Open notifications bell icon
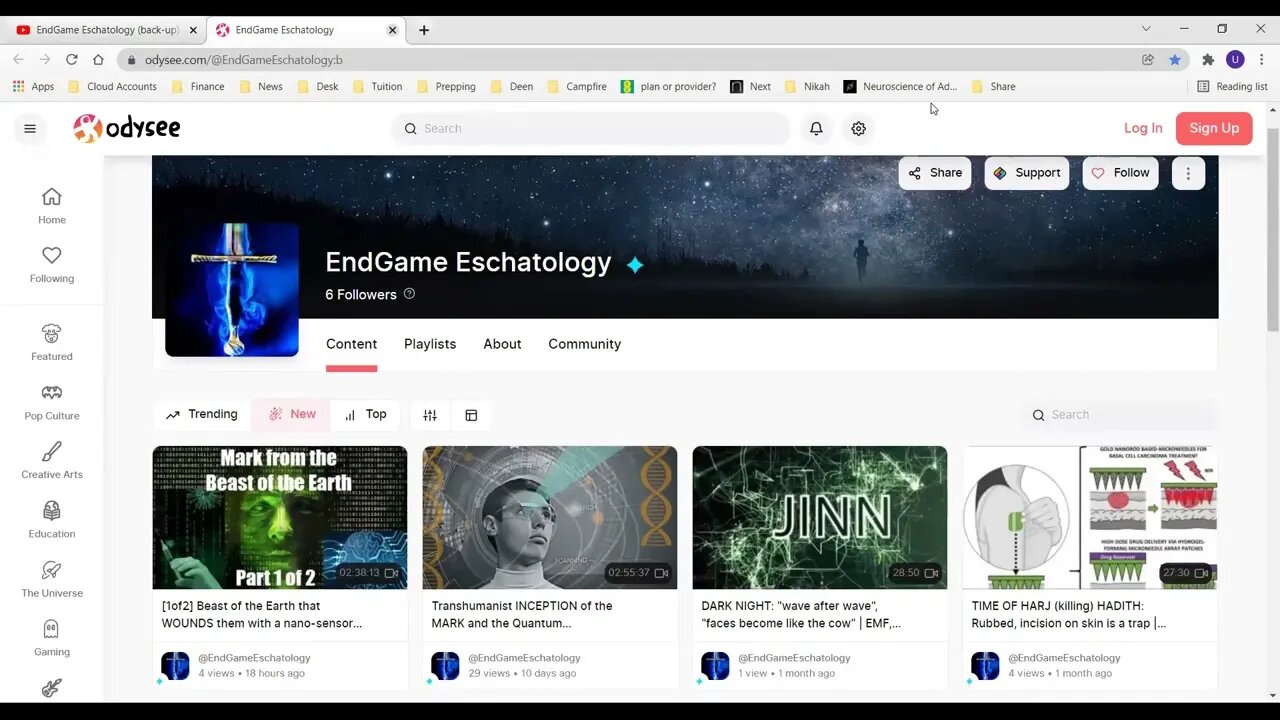This screenshot has height=720, width=1280. [x=816, y=128]
